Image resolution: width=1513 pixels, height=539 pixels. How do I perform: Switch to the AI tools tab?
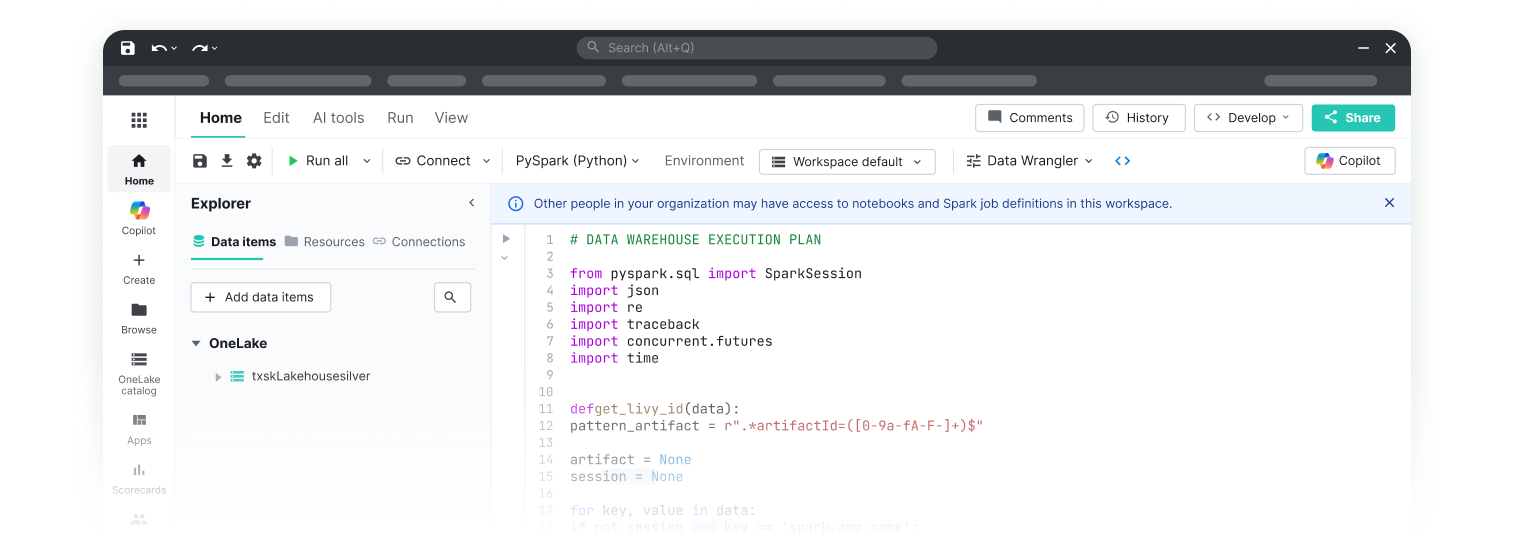click(338, 118)
